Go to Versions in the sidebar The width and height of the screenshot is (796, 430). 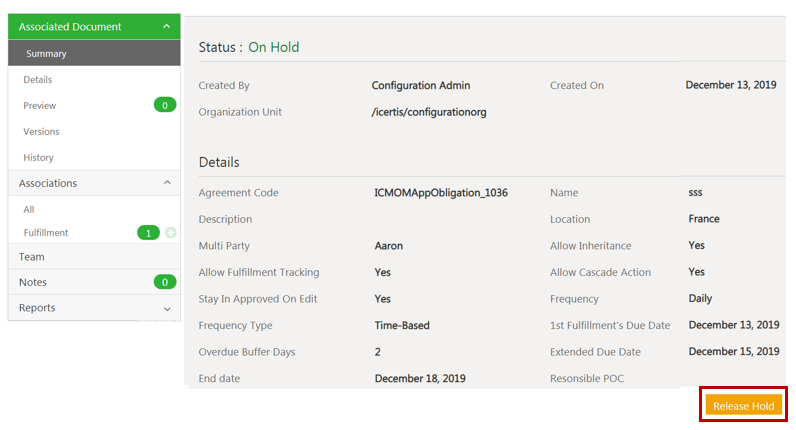click(x=41, y=131)
